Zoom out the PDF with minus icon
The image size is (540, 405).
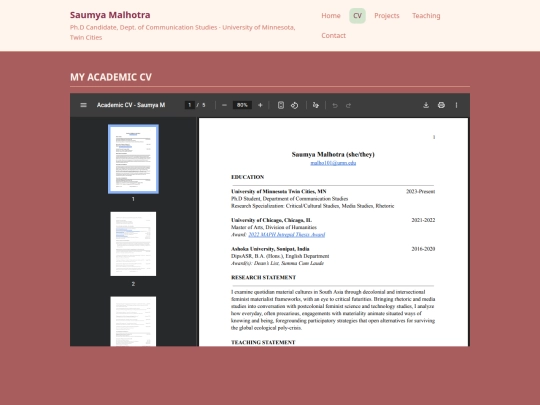[224, 105]
